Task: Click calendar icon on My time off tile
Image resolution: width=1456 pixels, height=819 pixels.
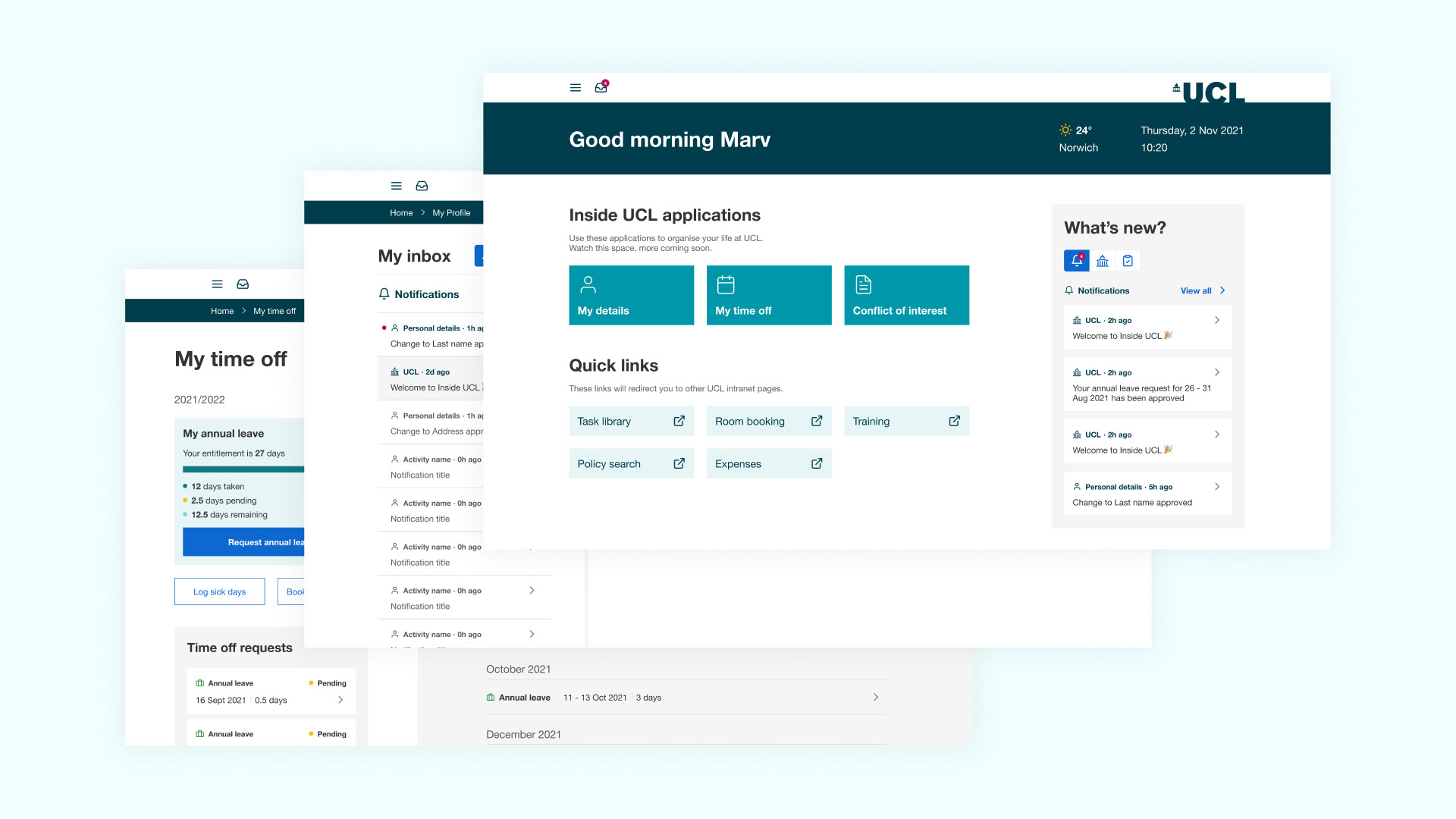Action: tap(726, 284)
